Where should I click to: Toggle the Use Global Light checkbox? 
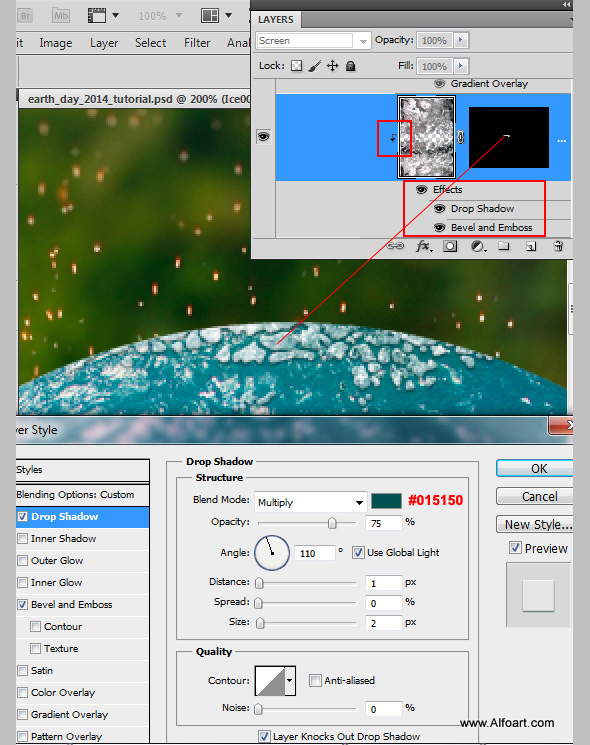(x=358, y=553)
